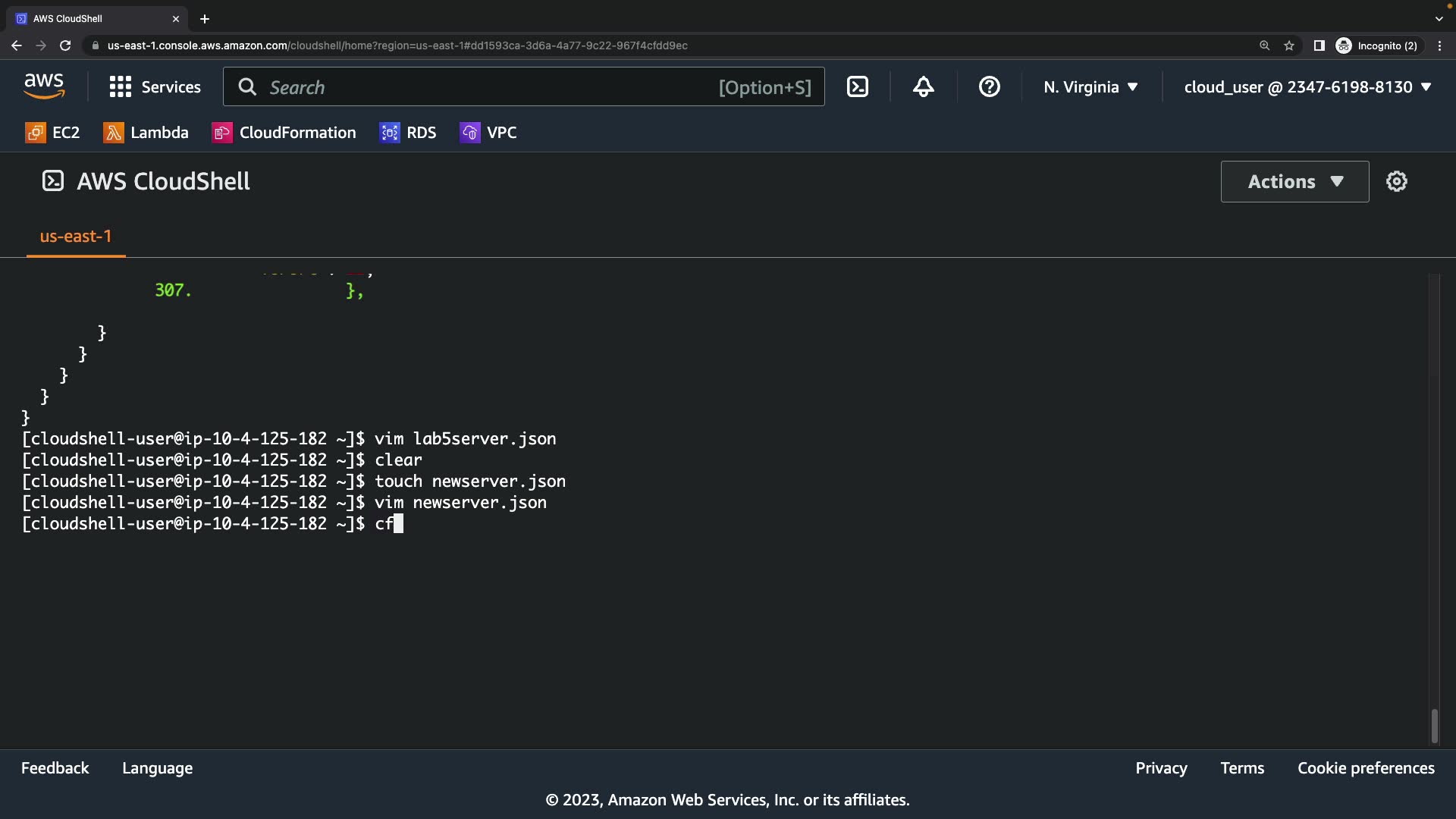1456x819 pixels.
Task: Open the notifications bell
Action: tap(923, 87)
